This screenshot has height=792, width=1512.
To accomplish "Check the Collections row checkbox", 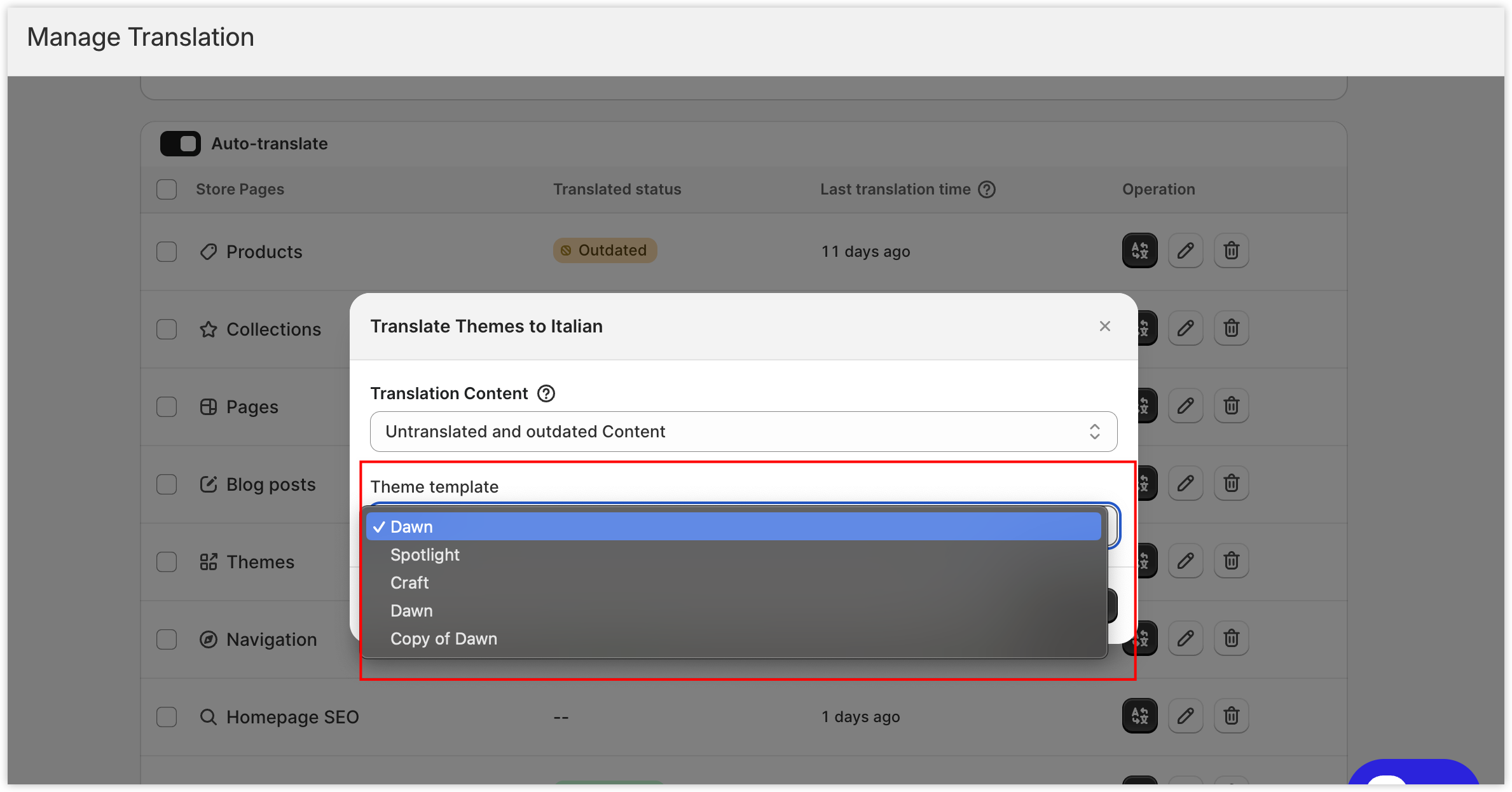I will [167, 329].
